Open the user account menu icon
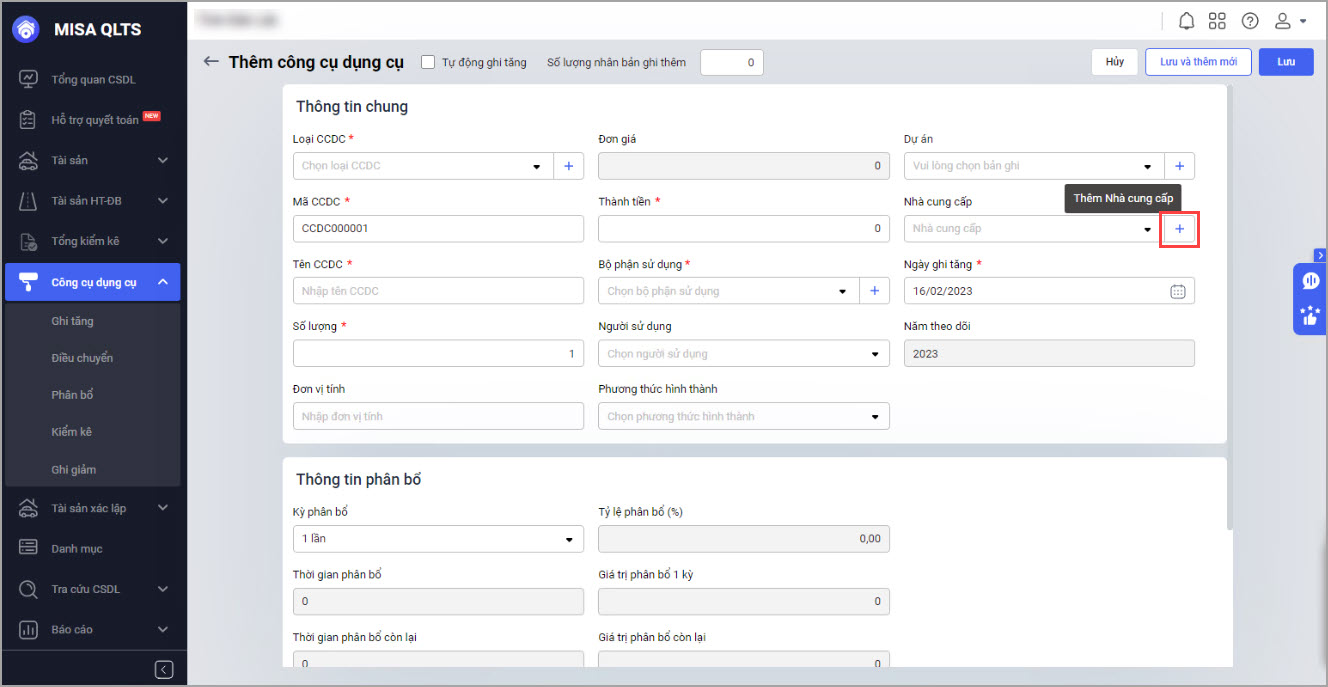This screenshot has height=687, width=1328. (1289, 21)
